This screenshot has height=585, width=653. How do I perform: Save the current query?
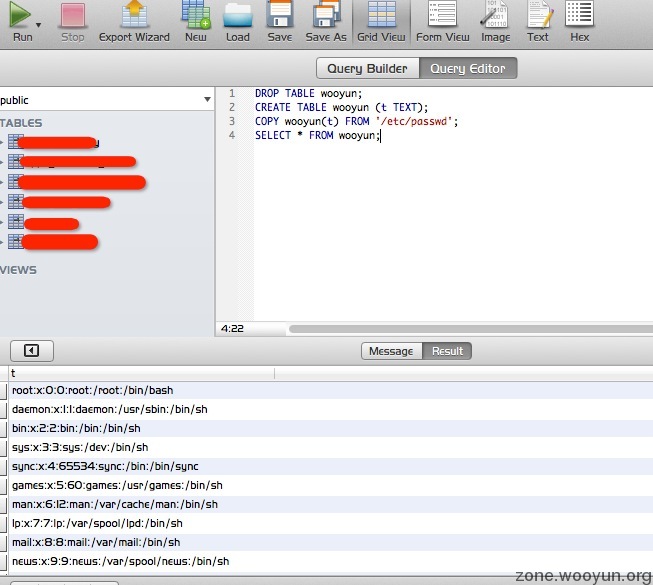point(280,20)
